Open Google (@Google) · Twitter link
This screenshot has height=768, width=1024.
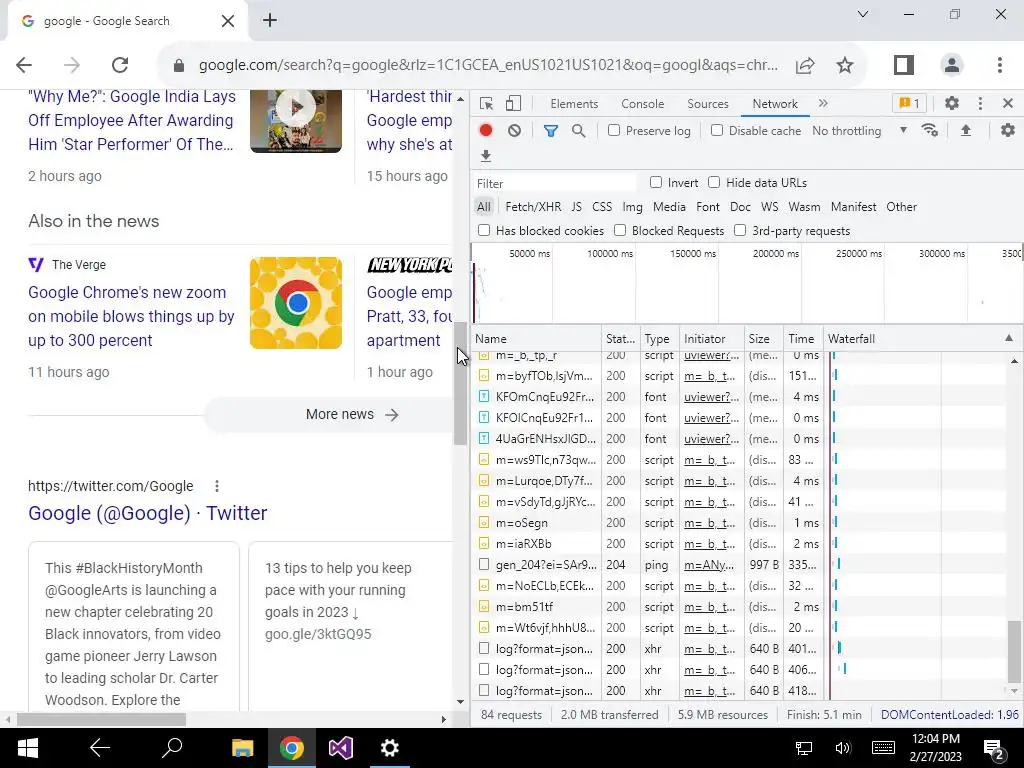148,513
